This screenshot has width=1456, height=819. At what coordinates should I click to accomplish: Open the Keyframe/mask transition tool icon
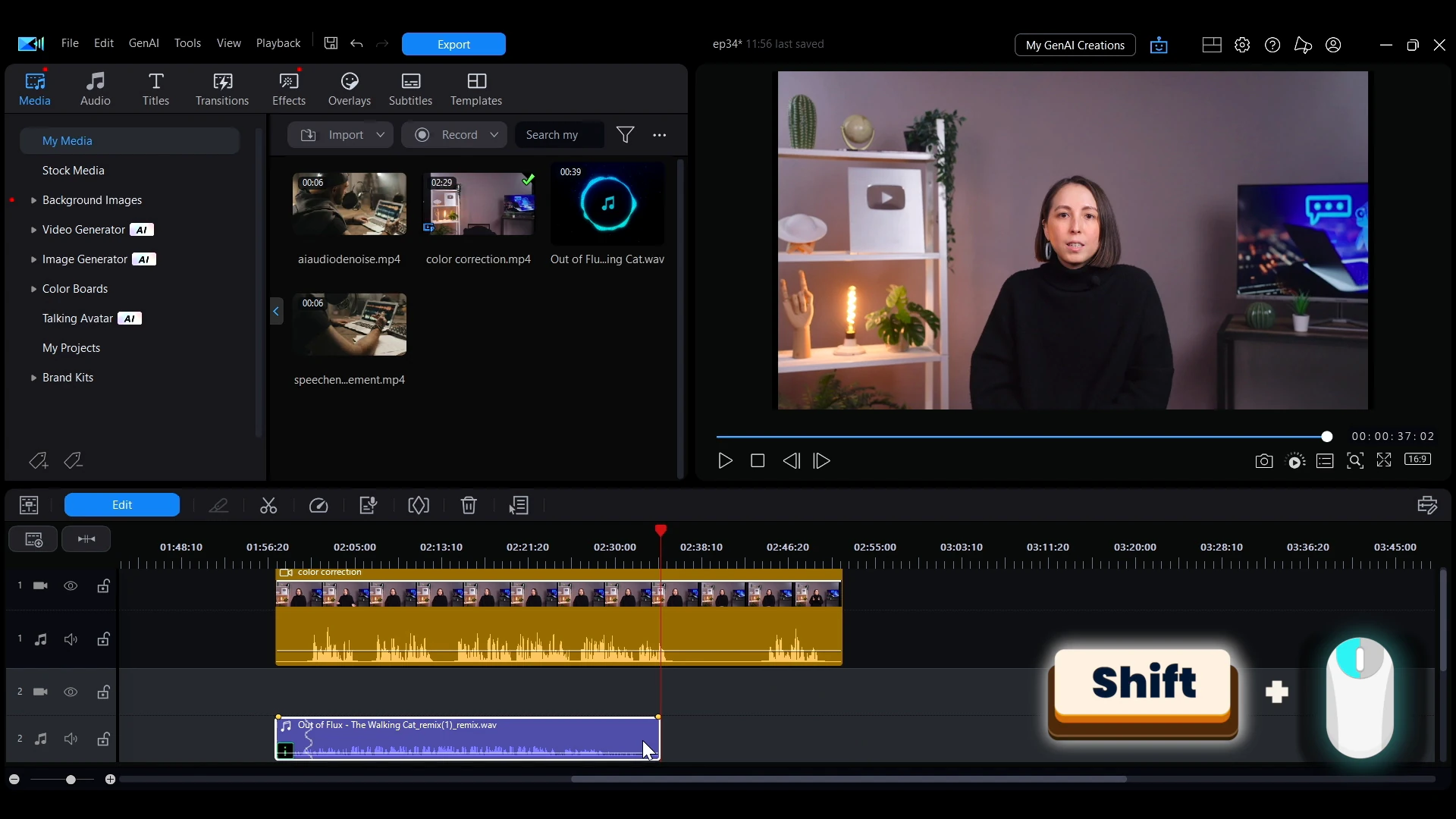(419, 506)
